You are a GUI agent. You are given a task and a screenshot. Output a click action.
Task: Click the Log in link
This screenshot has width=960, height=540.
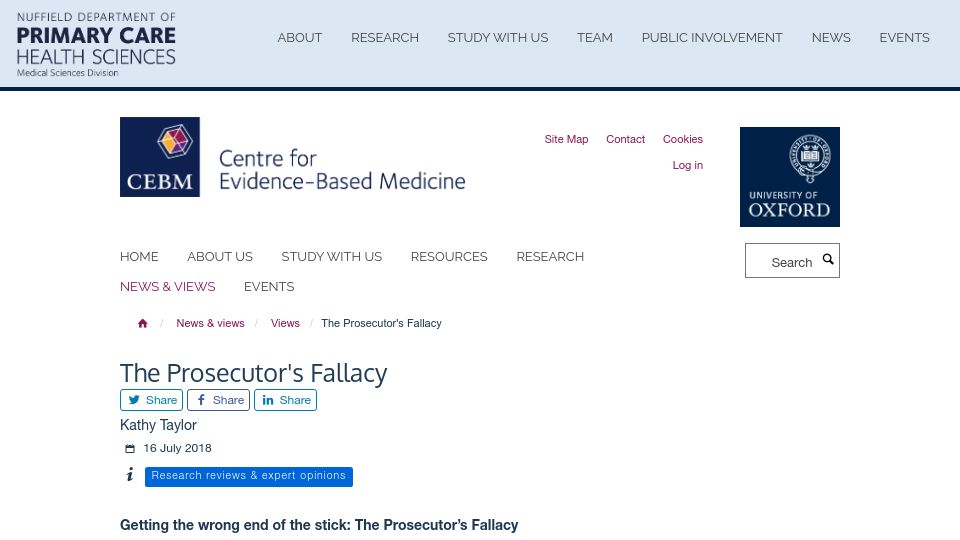point(688,165)
